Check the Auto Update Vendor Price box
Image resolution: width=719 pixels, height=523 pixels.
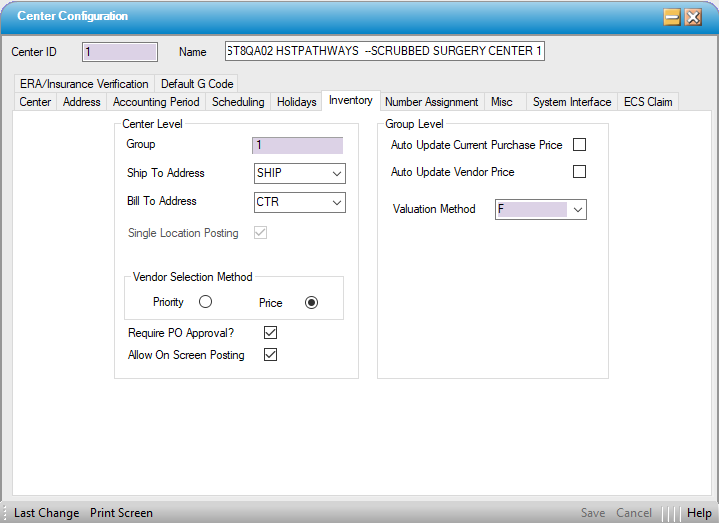(579, 172)
